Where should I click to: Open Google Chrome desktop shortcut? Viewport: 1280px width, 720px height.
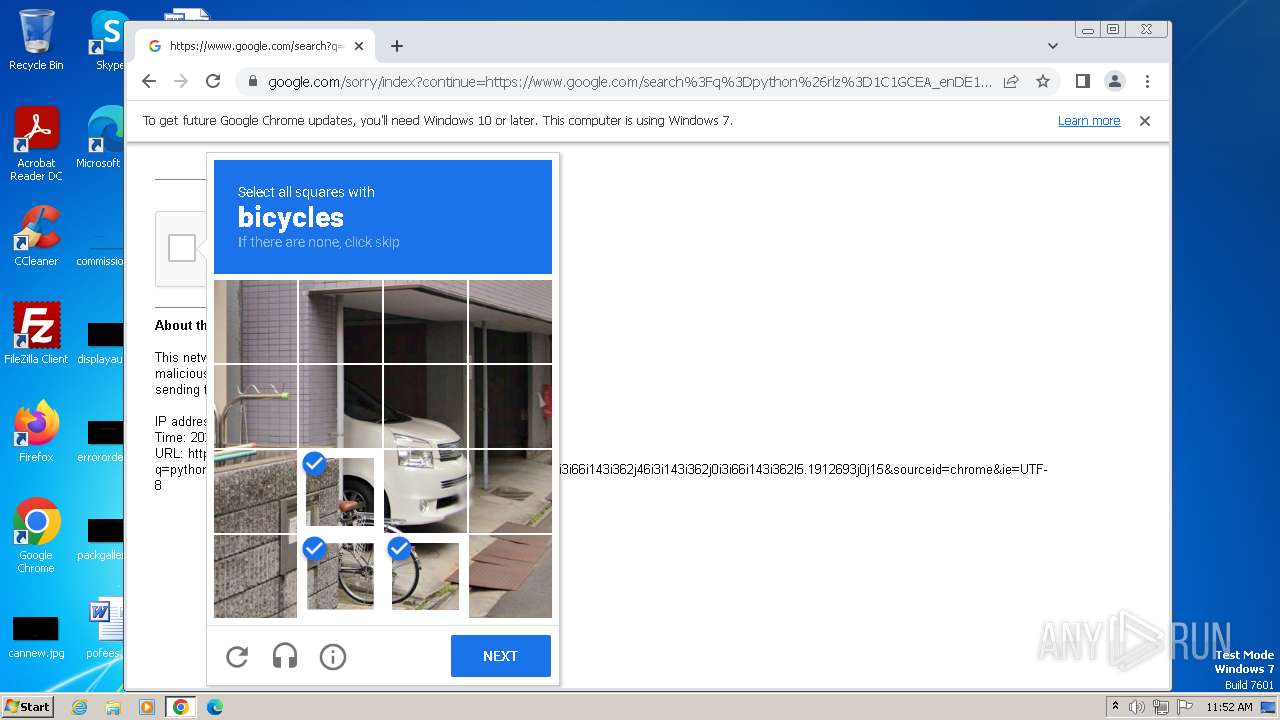pos(36,535)
